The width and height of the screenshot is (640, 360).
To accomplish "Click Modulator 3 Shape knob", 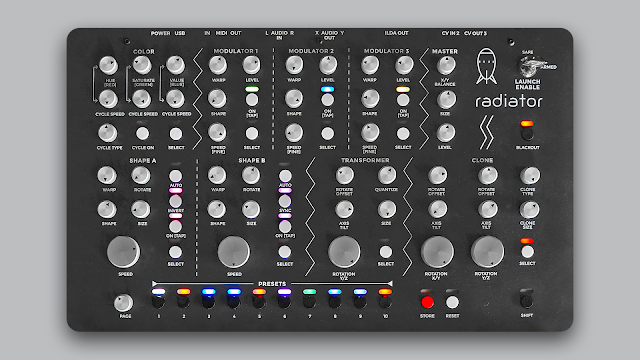I will point(370,99).
